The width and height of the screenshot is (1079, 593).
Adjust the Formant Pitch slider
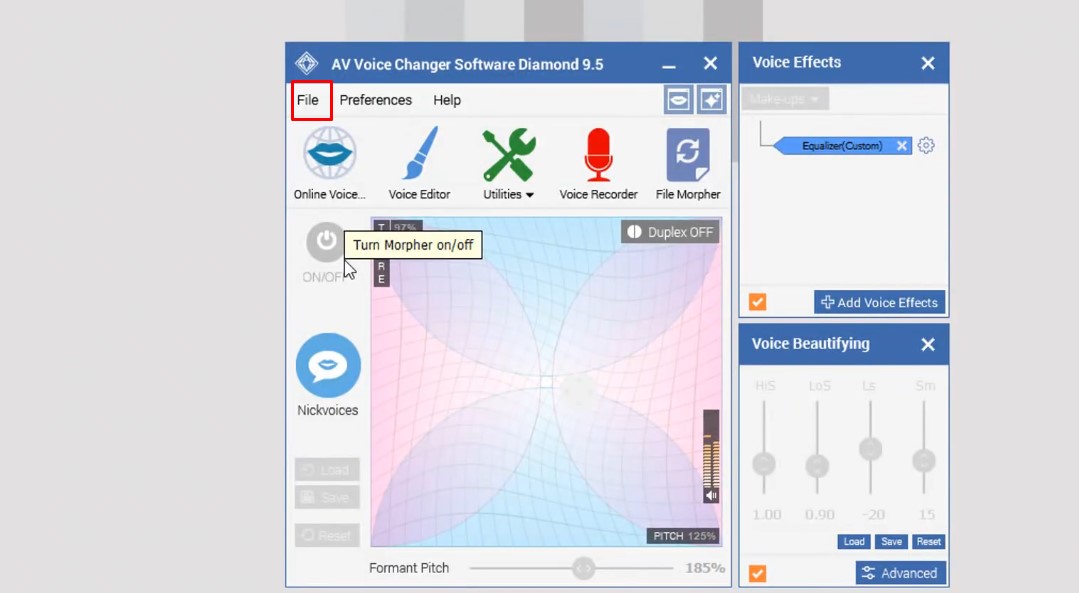coord(583,568)
